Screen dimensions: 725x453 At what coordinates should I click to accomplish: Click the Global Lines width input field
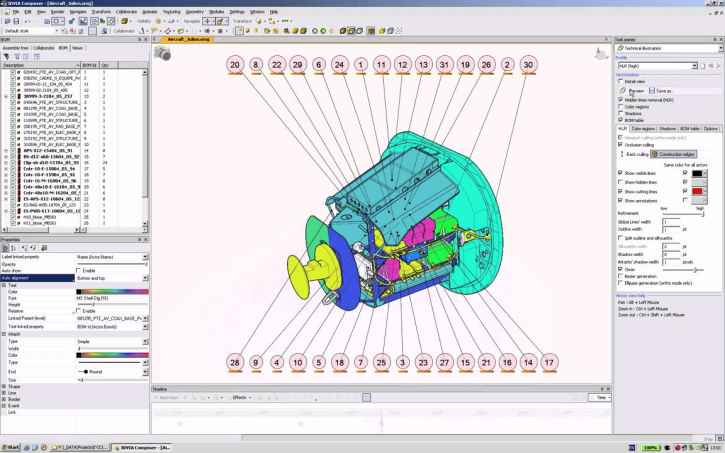pyautogui.click(x=671, y=220)
